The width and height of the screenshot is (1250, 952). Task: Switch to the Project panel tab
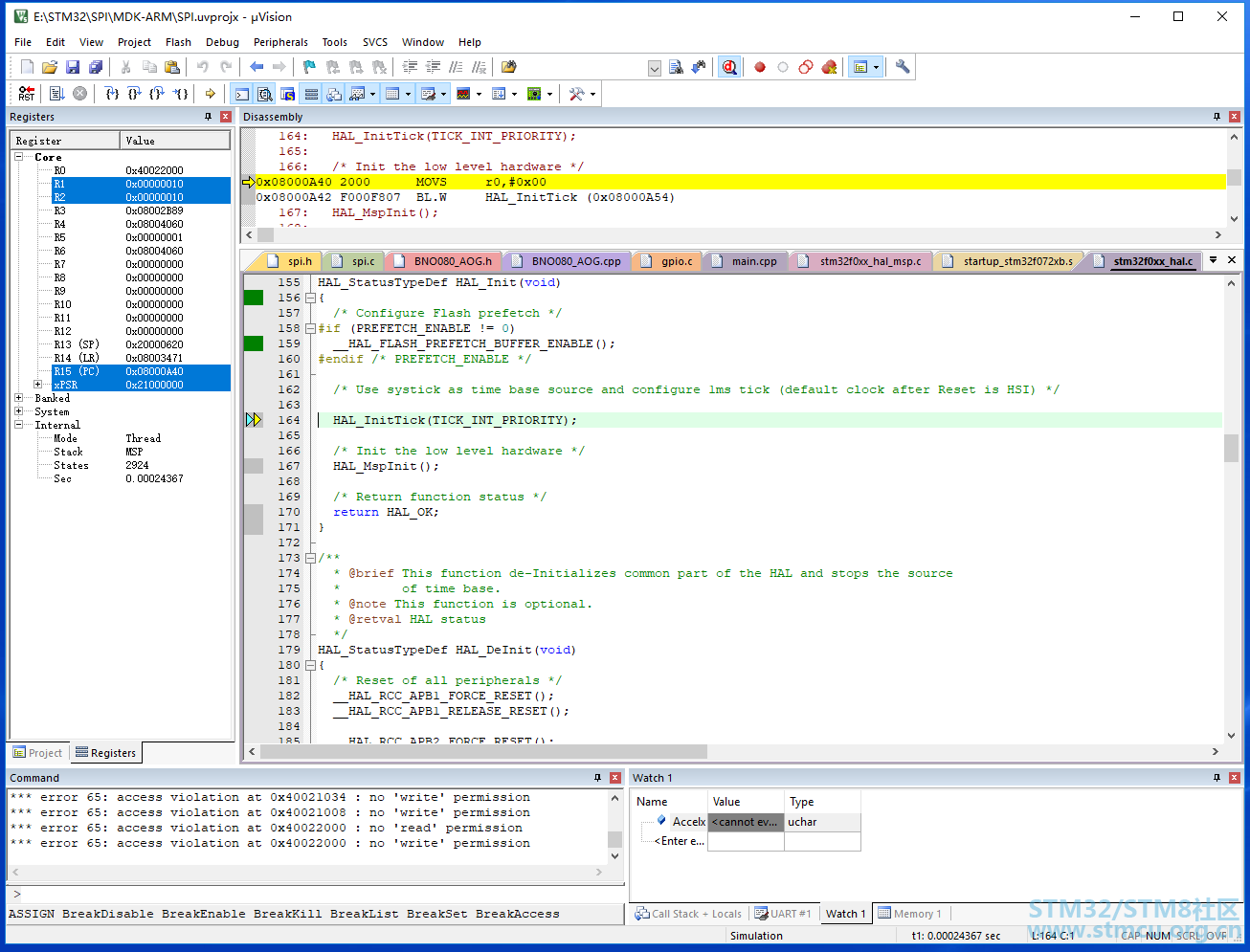pos(37,753)
